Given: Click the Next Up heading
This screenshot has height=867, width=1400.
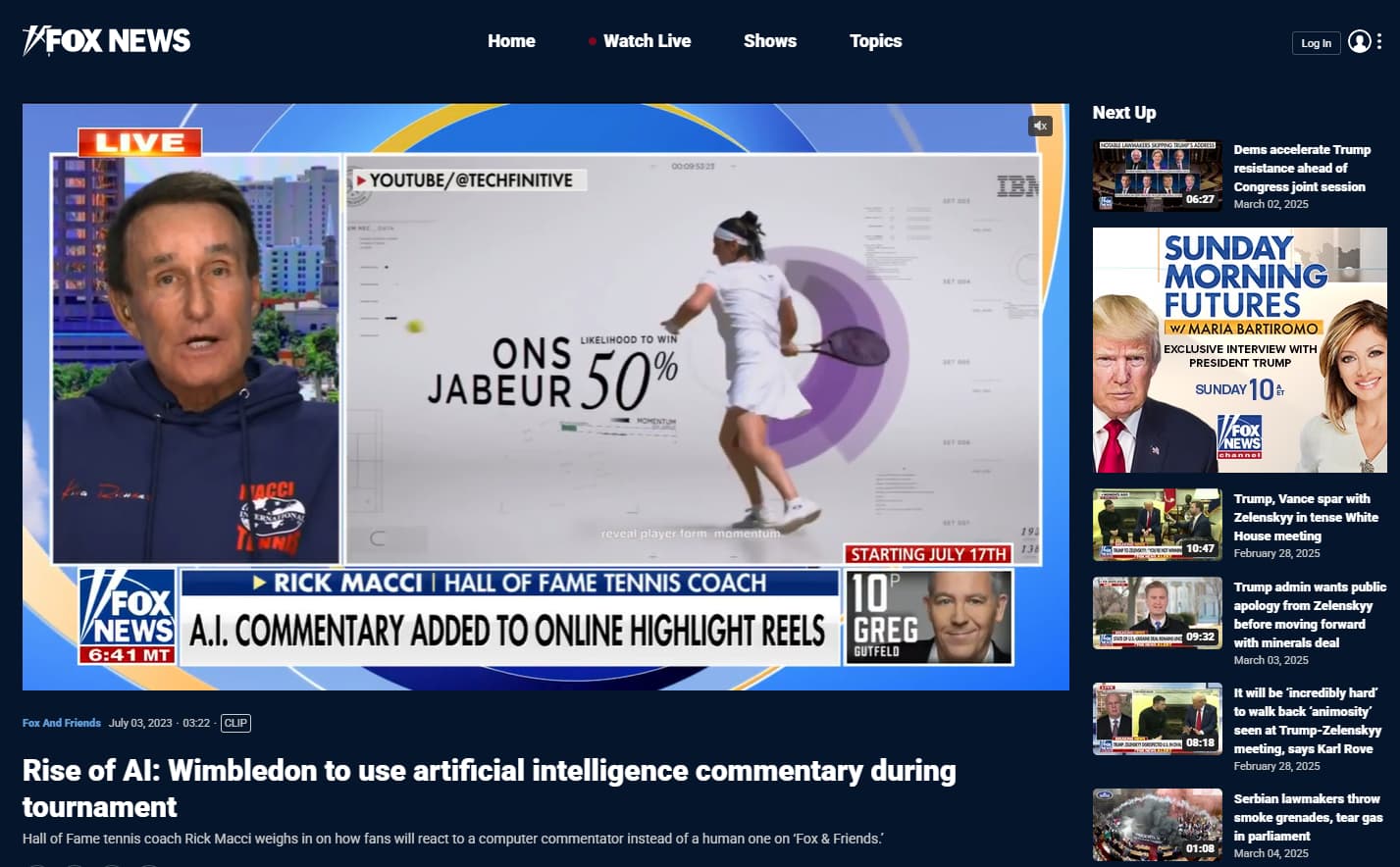Looking at the screenshot, I should (x=1124, y=113).
